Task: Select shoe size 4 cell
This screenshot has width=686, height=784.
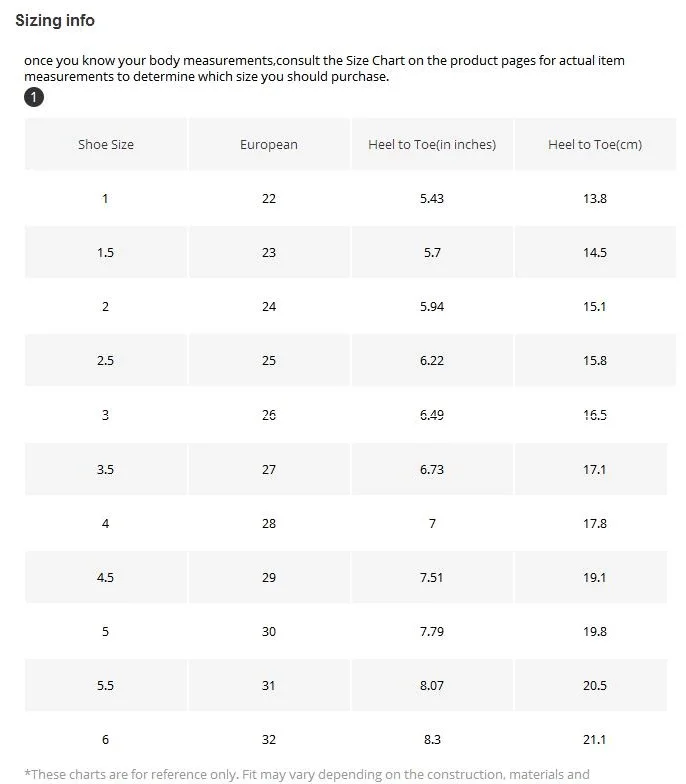Action: point(106,524)
